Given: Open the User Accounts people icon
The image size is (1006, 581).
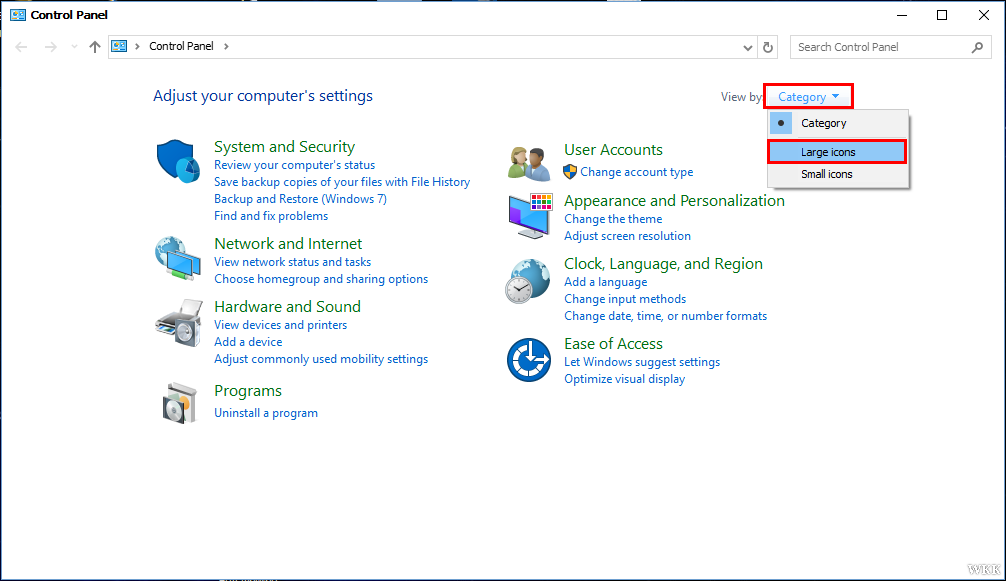Looking at the screenshot, I should 529,163.
